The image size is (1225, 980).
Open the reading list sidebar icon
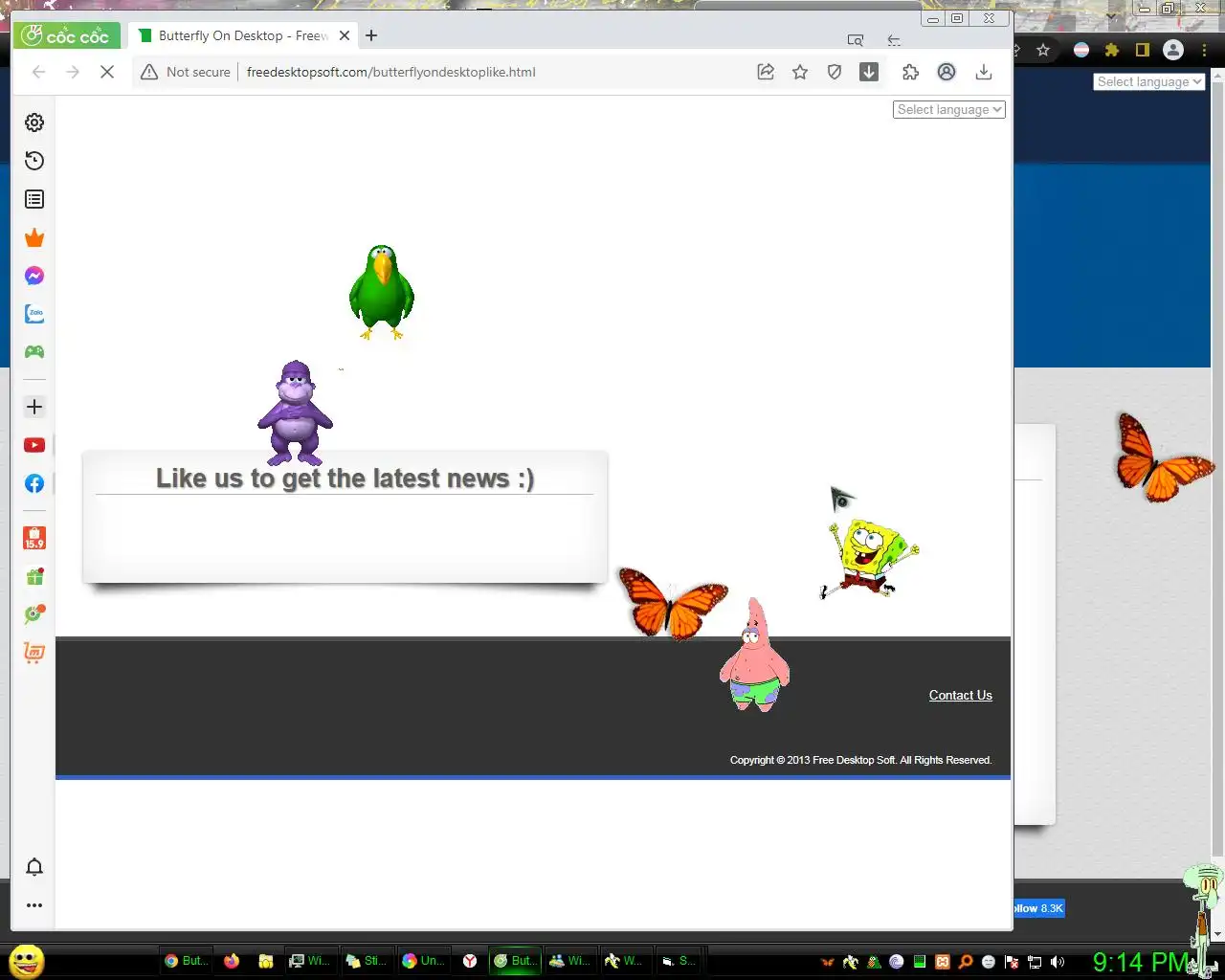tap(34, 199)
